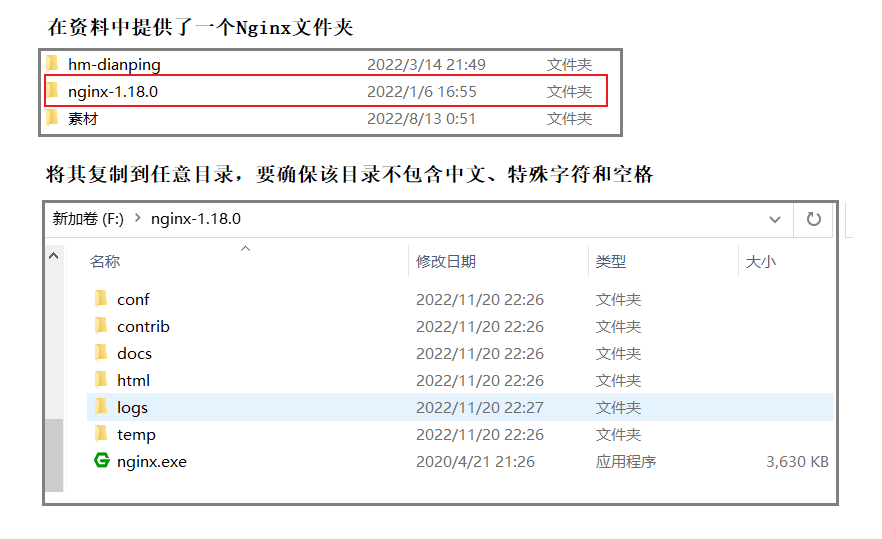Click the html folder icon
Image resolution: width=882 pixels, height=539 pixels.
pyautogui.click(x=101, y=380)
